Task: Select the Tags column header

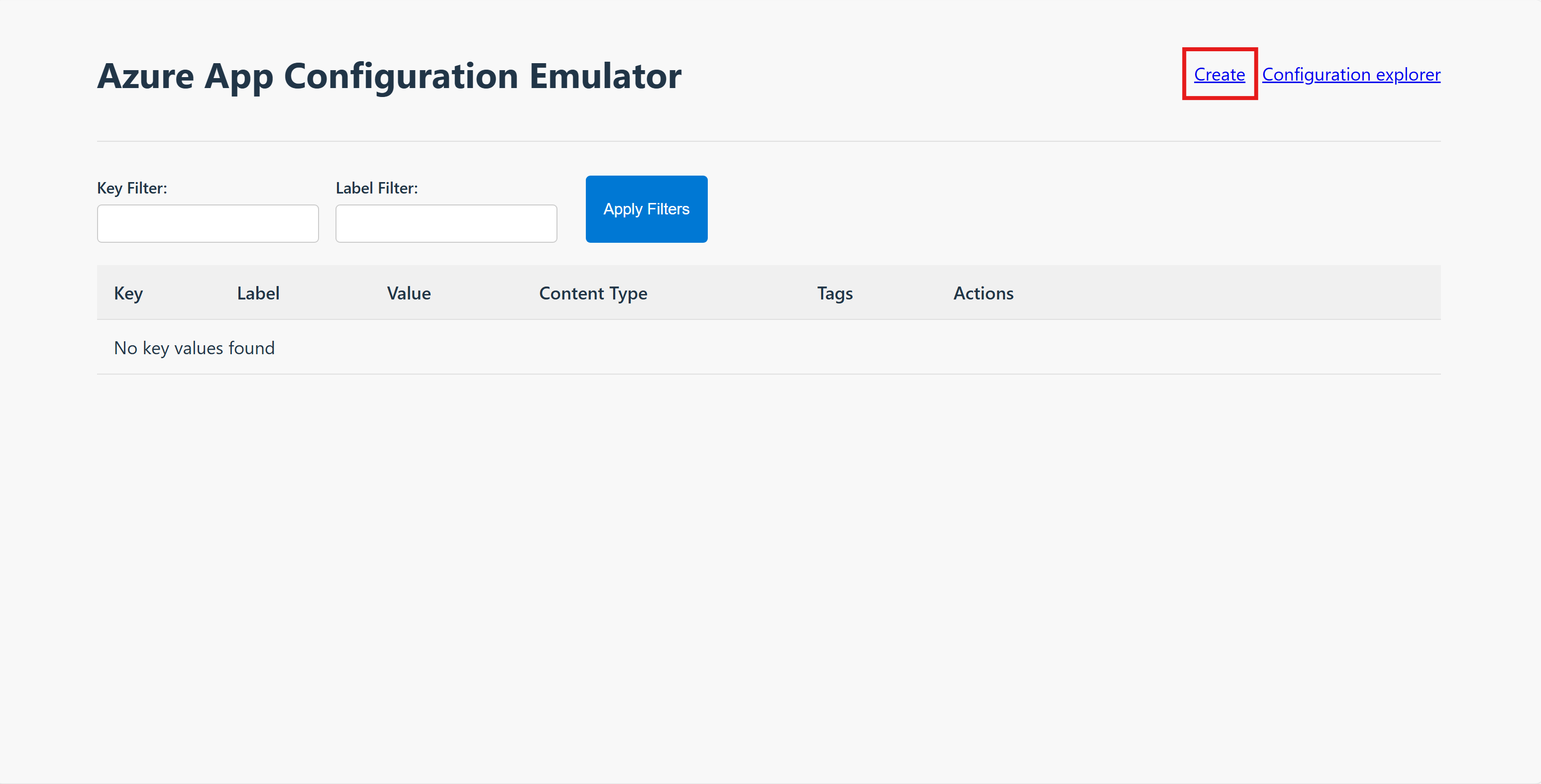Action: click(835, 293)
